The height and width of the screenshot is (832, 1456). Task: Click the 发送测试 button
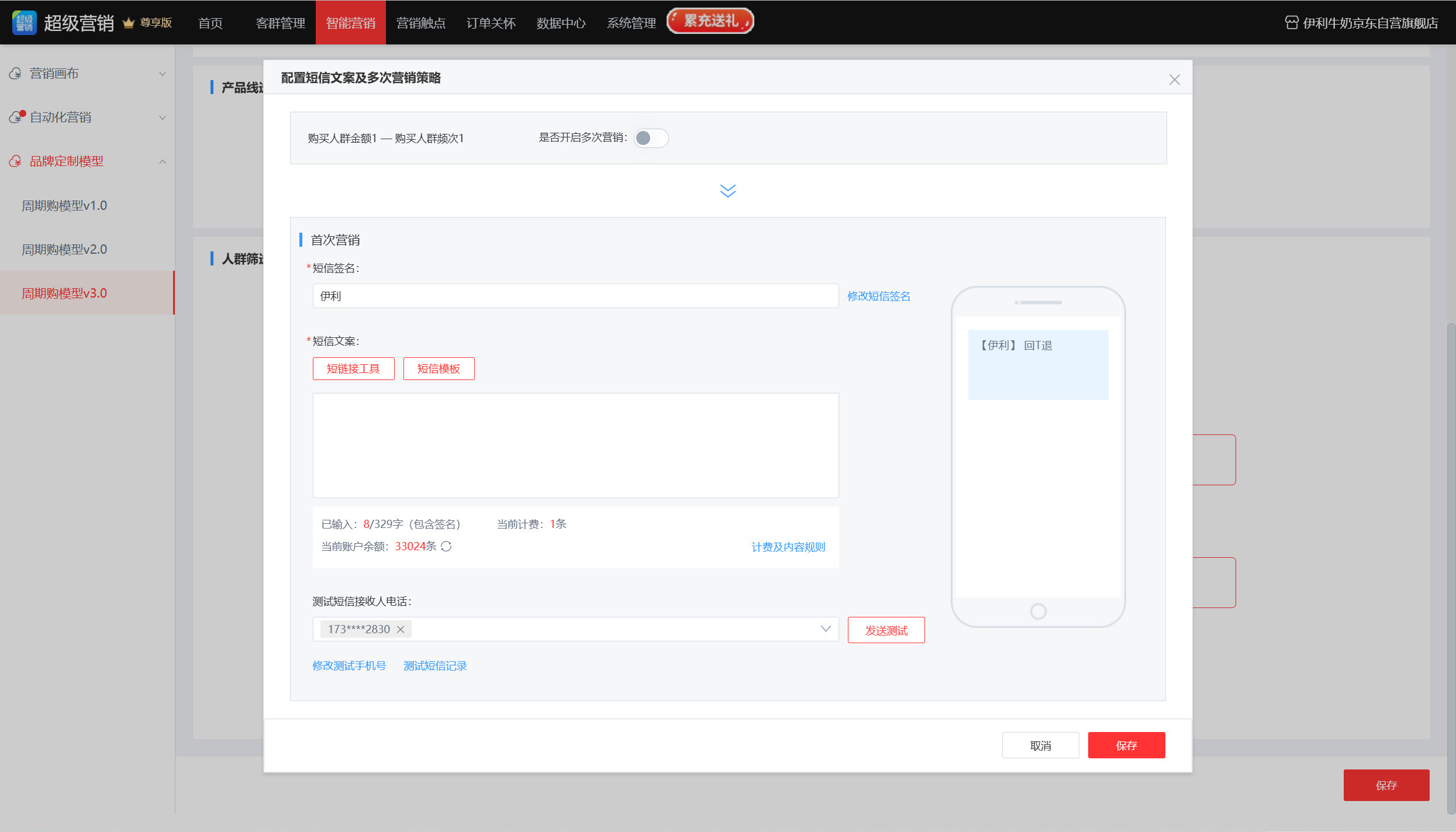pos(886,630)
